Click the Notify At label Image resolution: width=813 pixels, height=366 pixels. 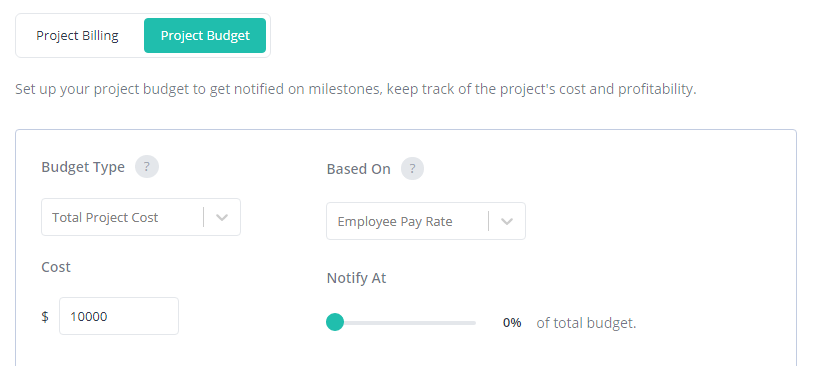356,278
